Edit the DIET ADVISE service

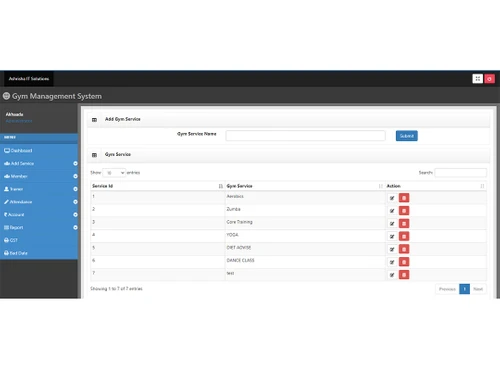[x=392, y=249]
